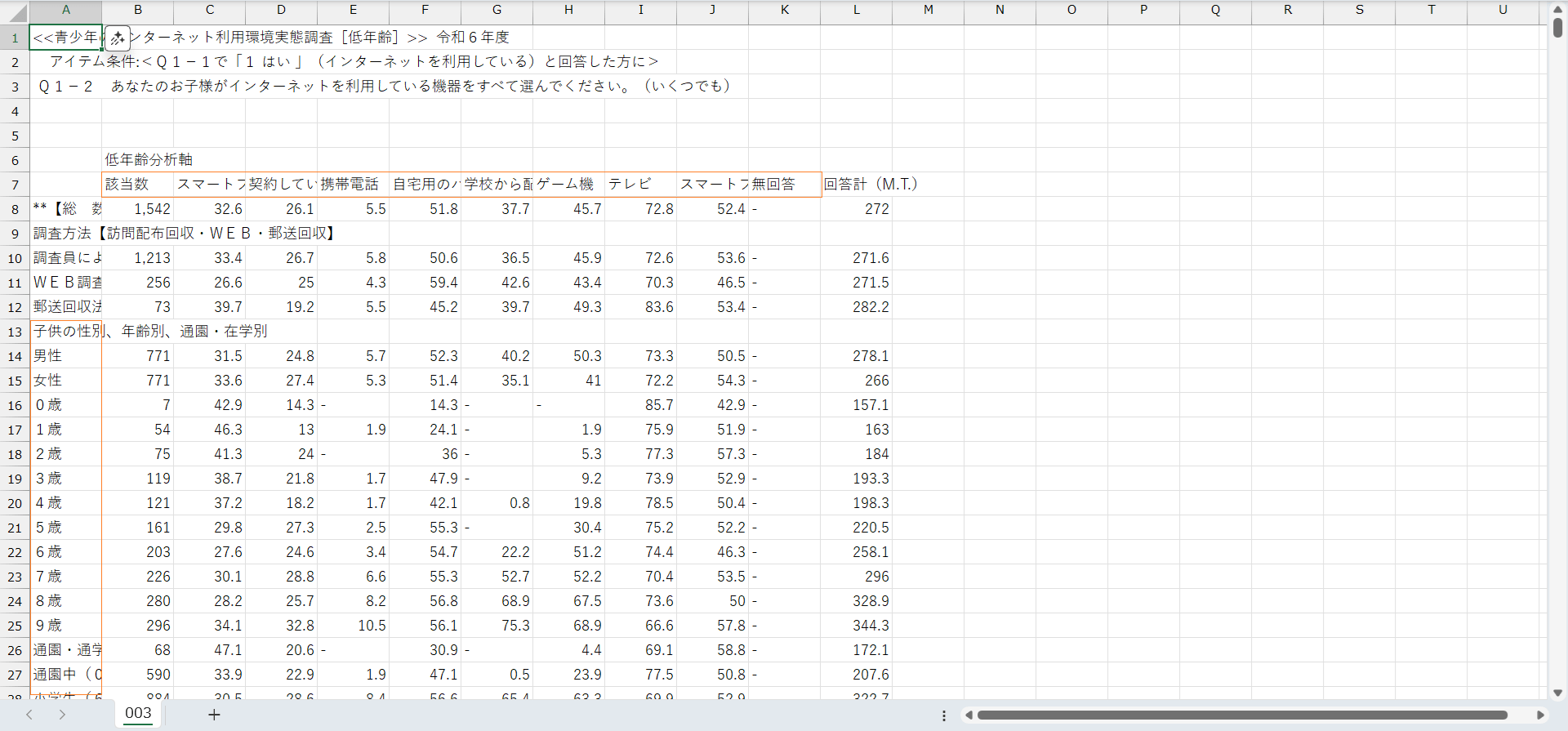Click the horizontal scrollbar right arrow
Viewport: 1568px width, 731px height.
pyautogui.click(x=1540, y=715)
